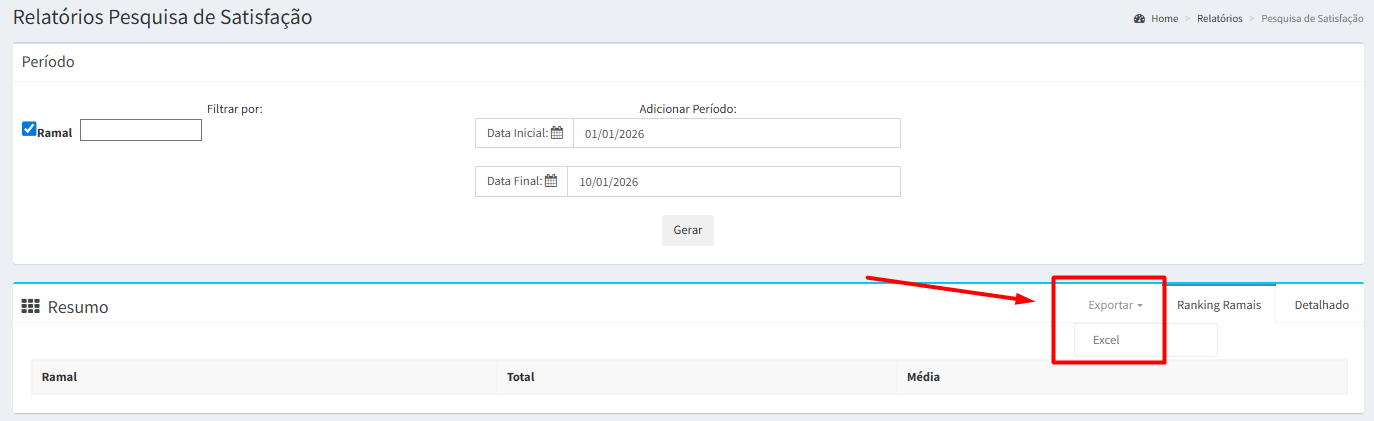Click the Data Final date field
Screen dimensions: 1374x421
[733, 181]
